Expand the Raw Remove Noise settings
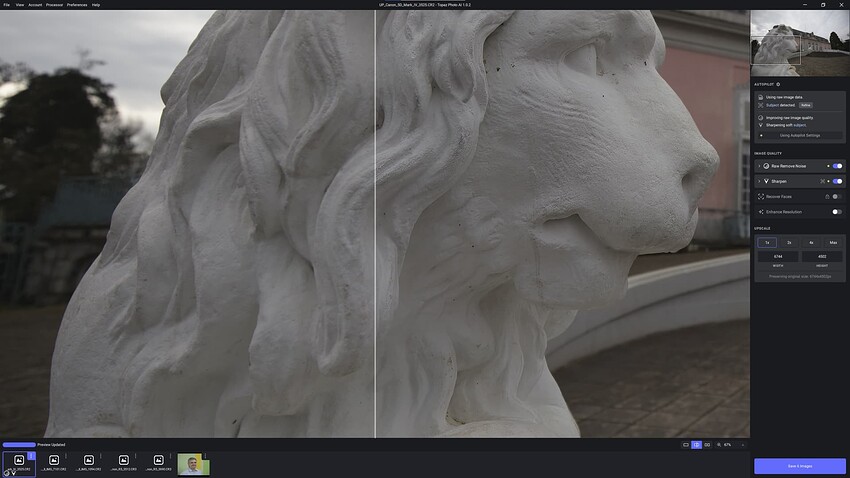 [x=759, y=166]
